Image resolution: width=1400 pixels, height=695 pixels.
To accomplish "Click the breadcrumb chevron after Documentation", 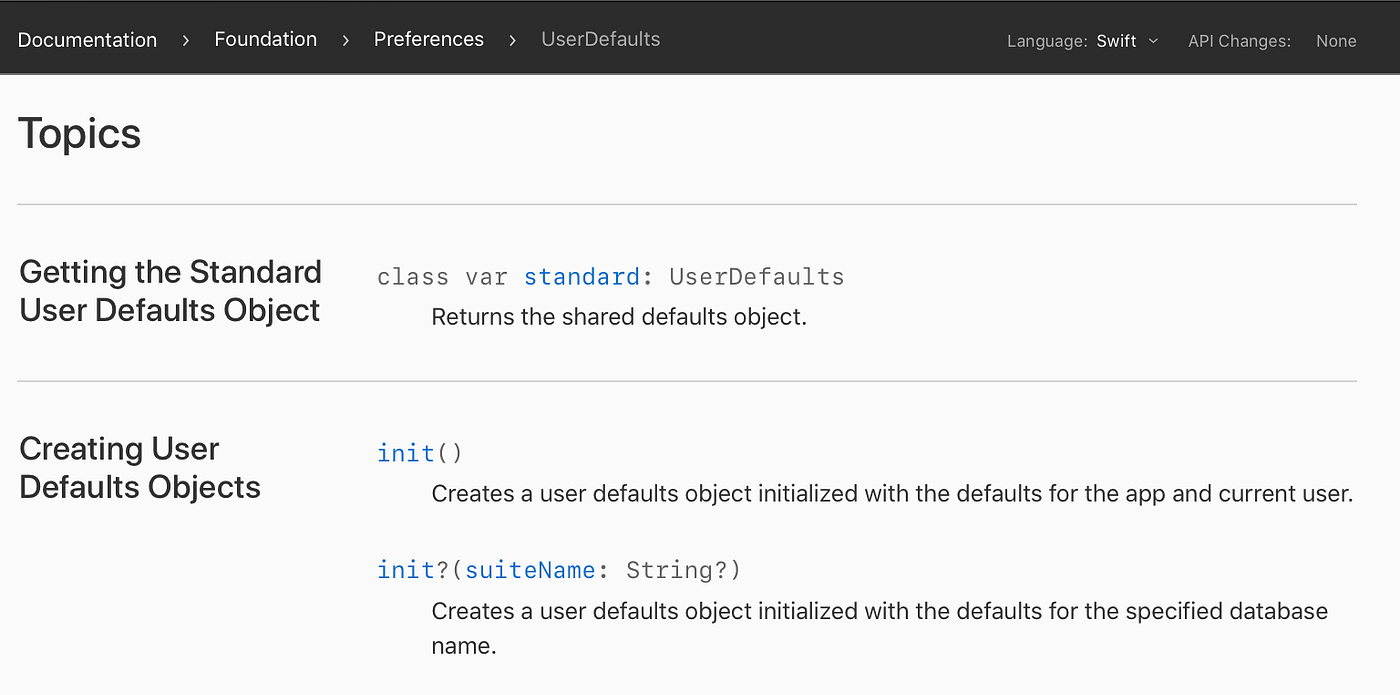I will click(x=185, y=41).
